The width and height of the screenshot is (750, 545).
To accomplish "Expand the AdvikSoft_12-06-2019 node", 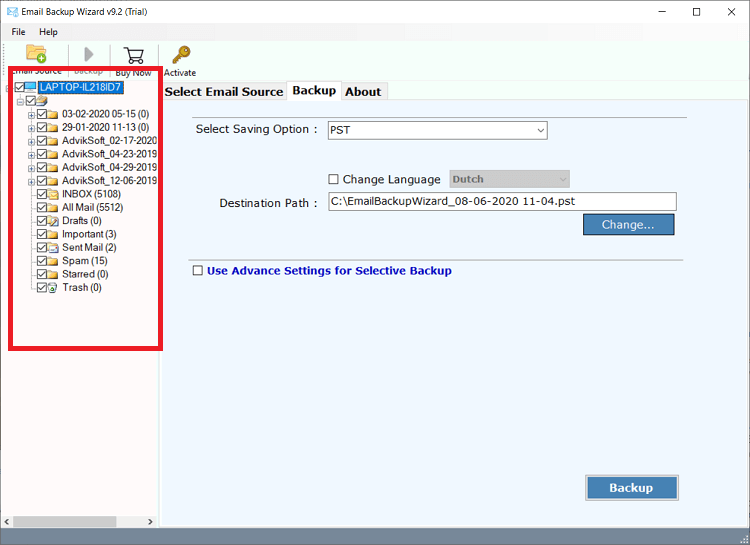I will click(31, 182).
